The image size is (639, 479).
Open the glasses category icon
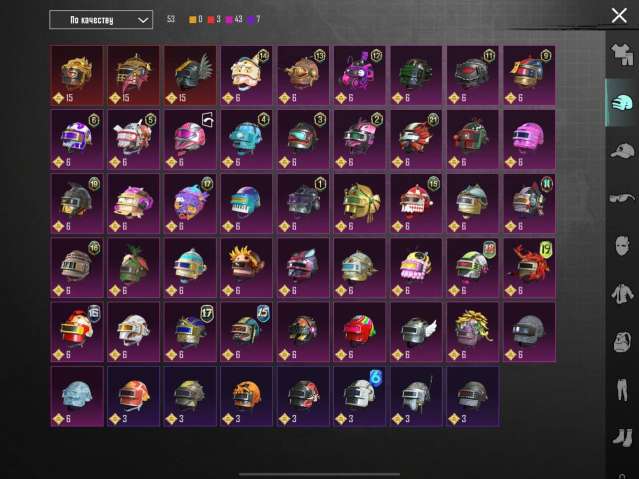pos(622,199)
